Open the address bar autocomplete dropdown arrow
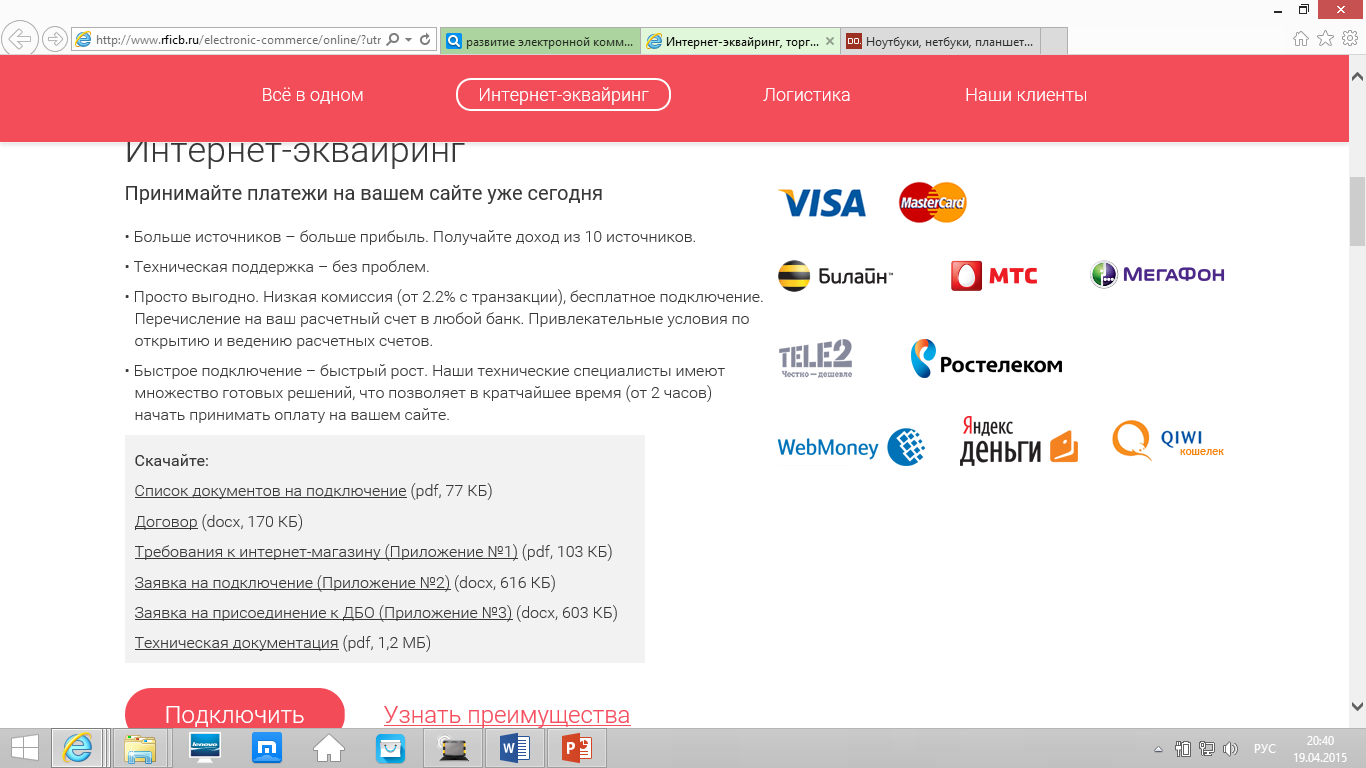The height and width of the screenshot is (768, 1366). pyautogui.click(x=409, y=40)
